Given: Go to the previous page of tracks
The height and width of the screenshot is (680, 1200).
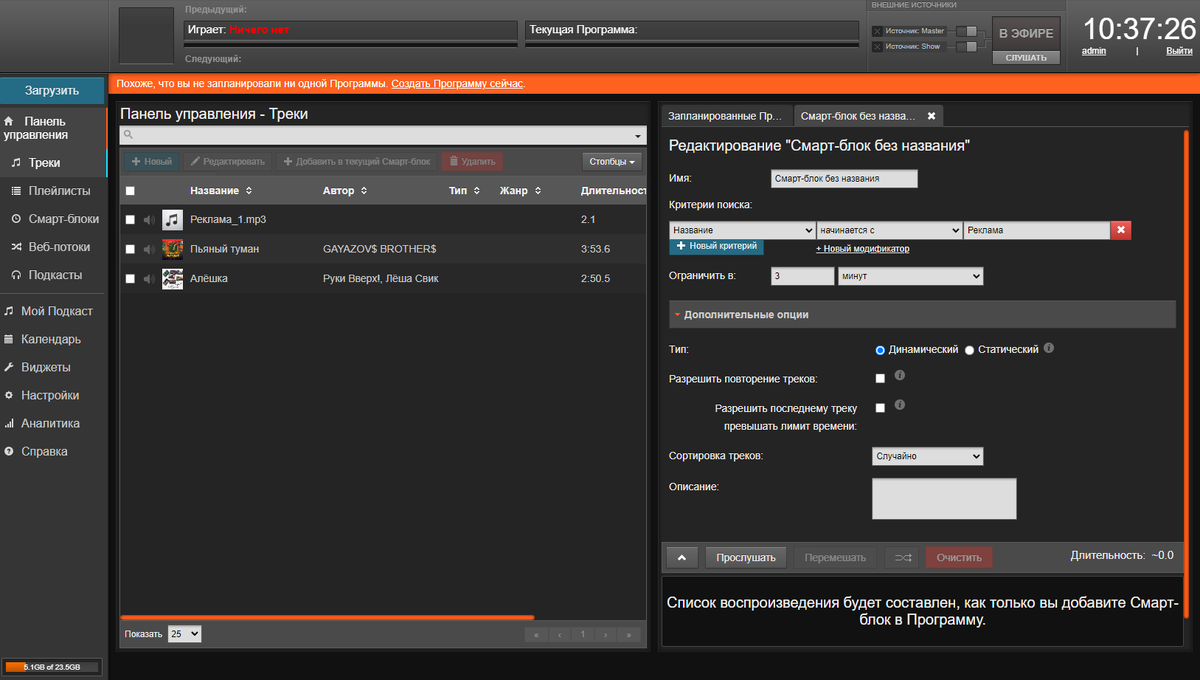Looking at the screenshot, I should click(x=559, y=634).
